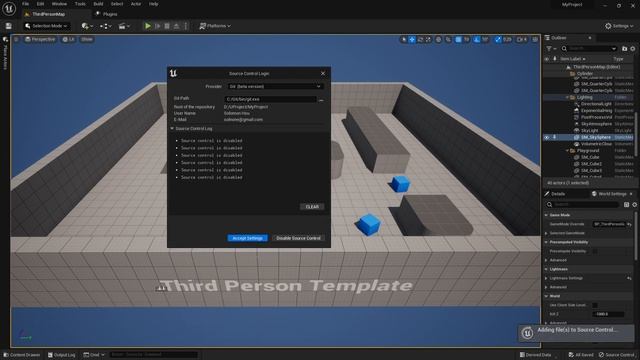Open camera speed setting
Screen dimensions: 640x360
coord(522,40)
